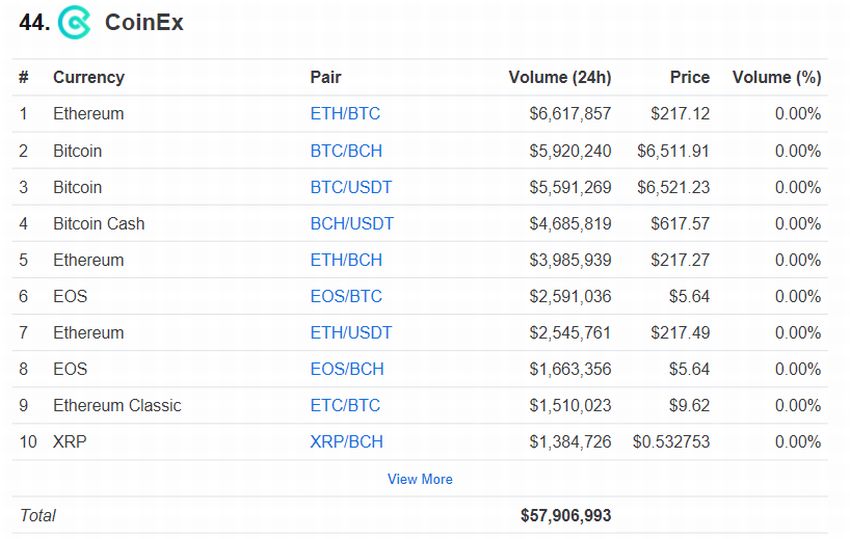
Task: Visit the ETH/BCH pair link
Action: point(346,260)
